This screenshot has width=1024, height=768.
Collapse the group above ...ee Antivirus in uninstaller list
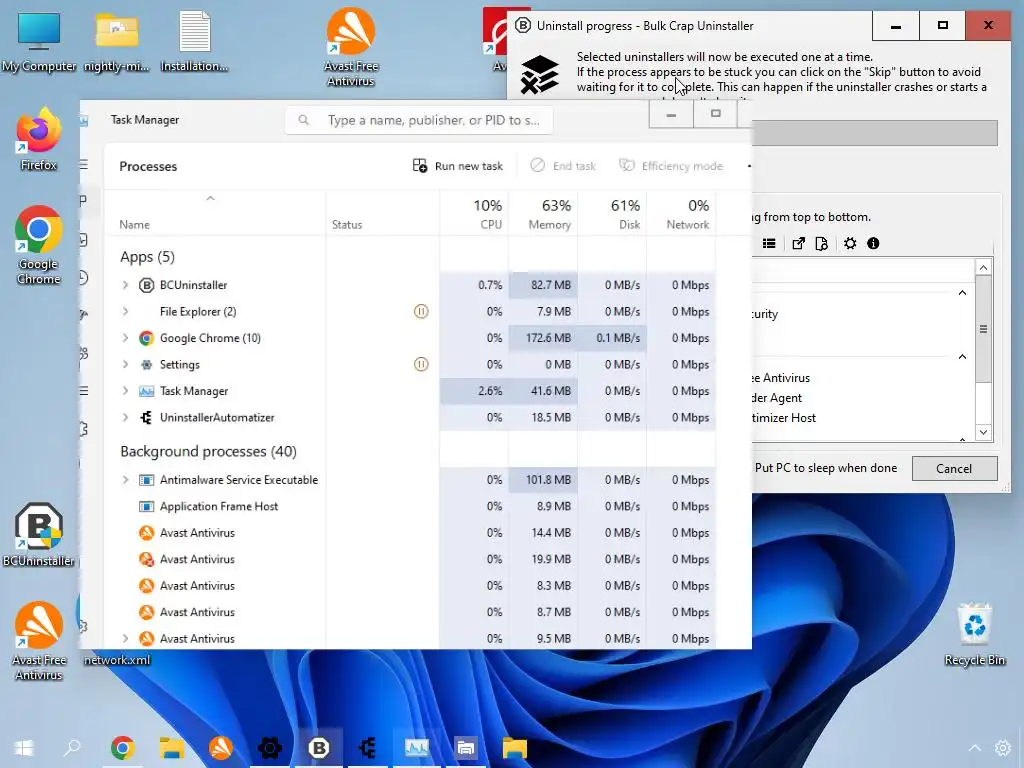[x=962, y=357]
